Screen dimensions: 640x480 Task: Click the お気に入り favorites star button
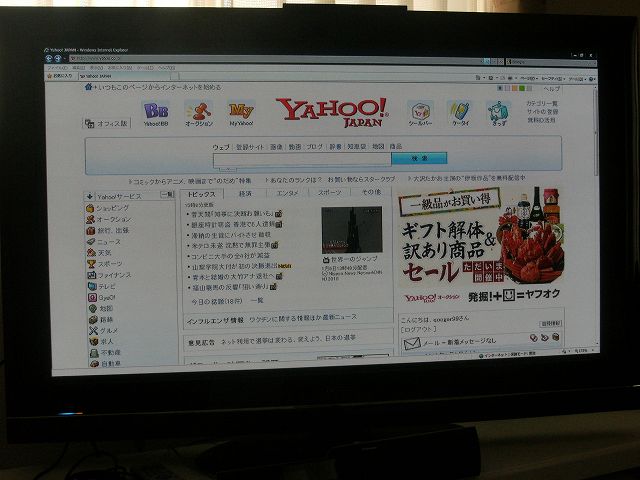click(60, 76)
